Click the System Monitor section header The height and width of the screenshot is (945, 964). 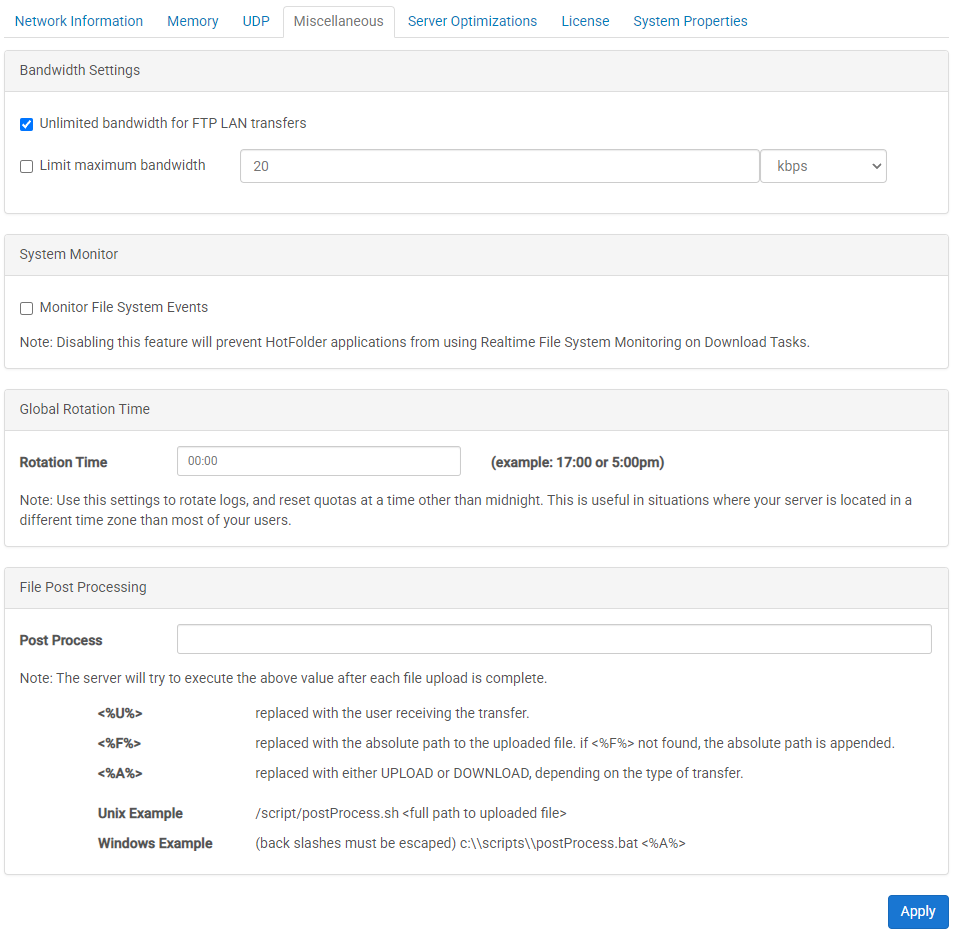tap(476, 255)
